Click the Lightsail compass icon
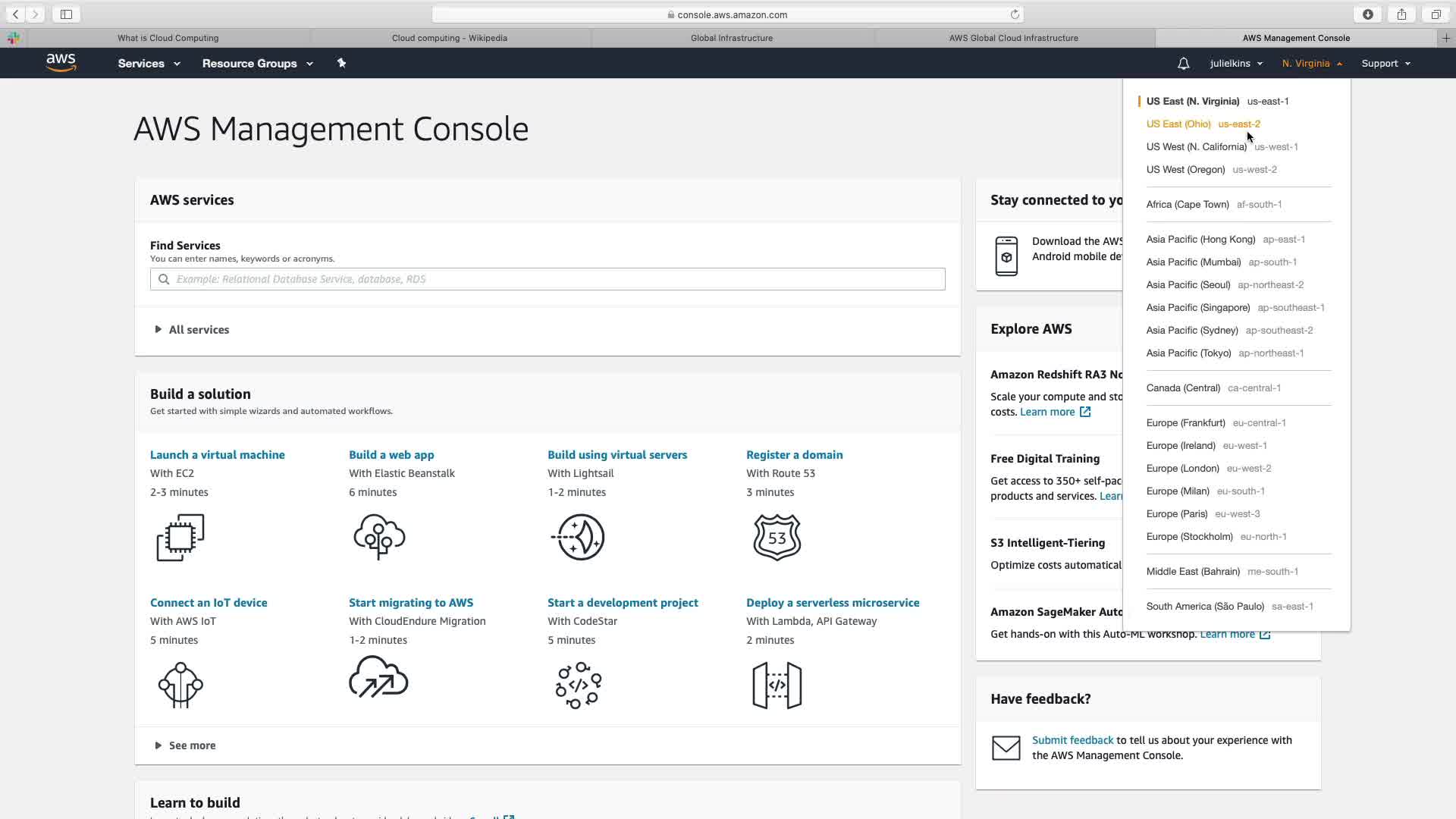Screen dimensions: 1456x819 (579, 537)
